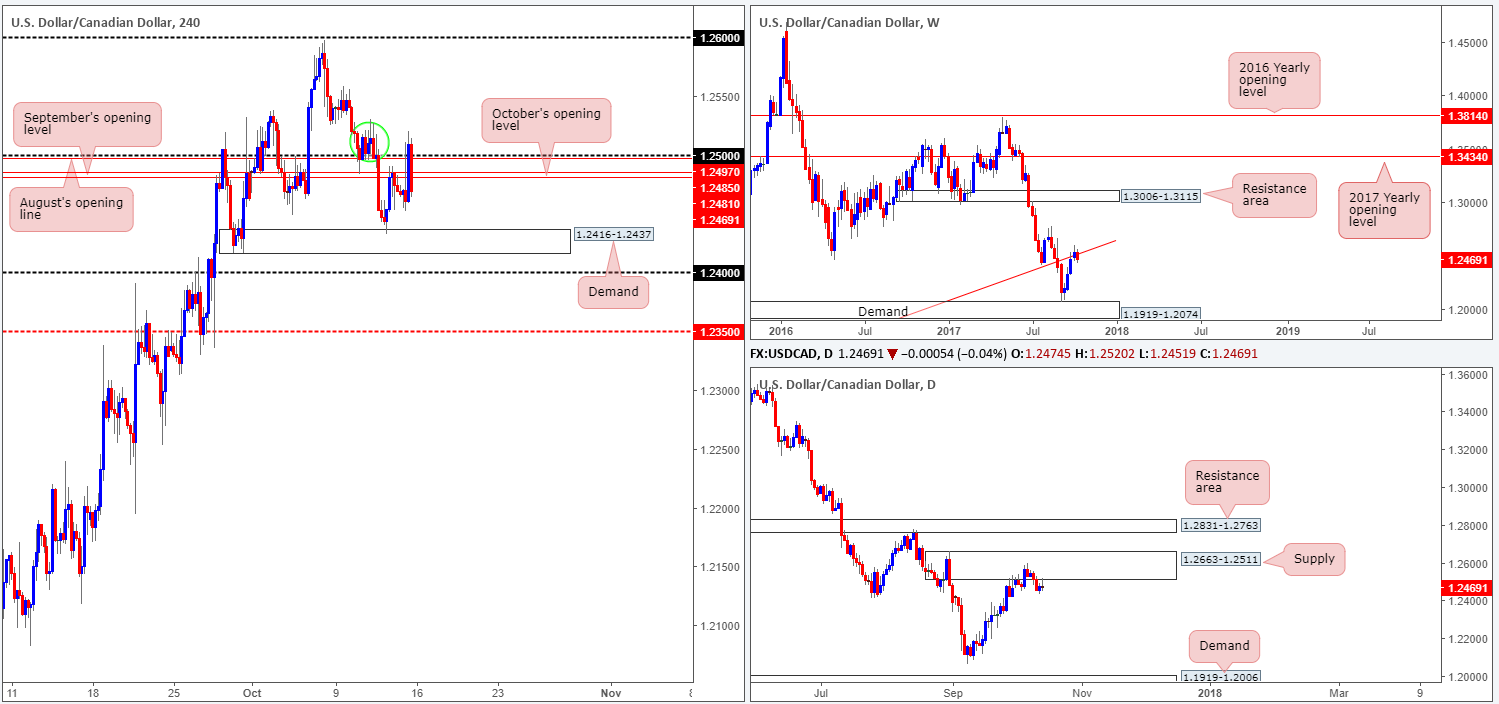Screen dimensions: 1499x704
Task: Click the '16' date on the 240 chart time axis
Action: coord(417,691)
